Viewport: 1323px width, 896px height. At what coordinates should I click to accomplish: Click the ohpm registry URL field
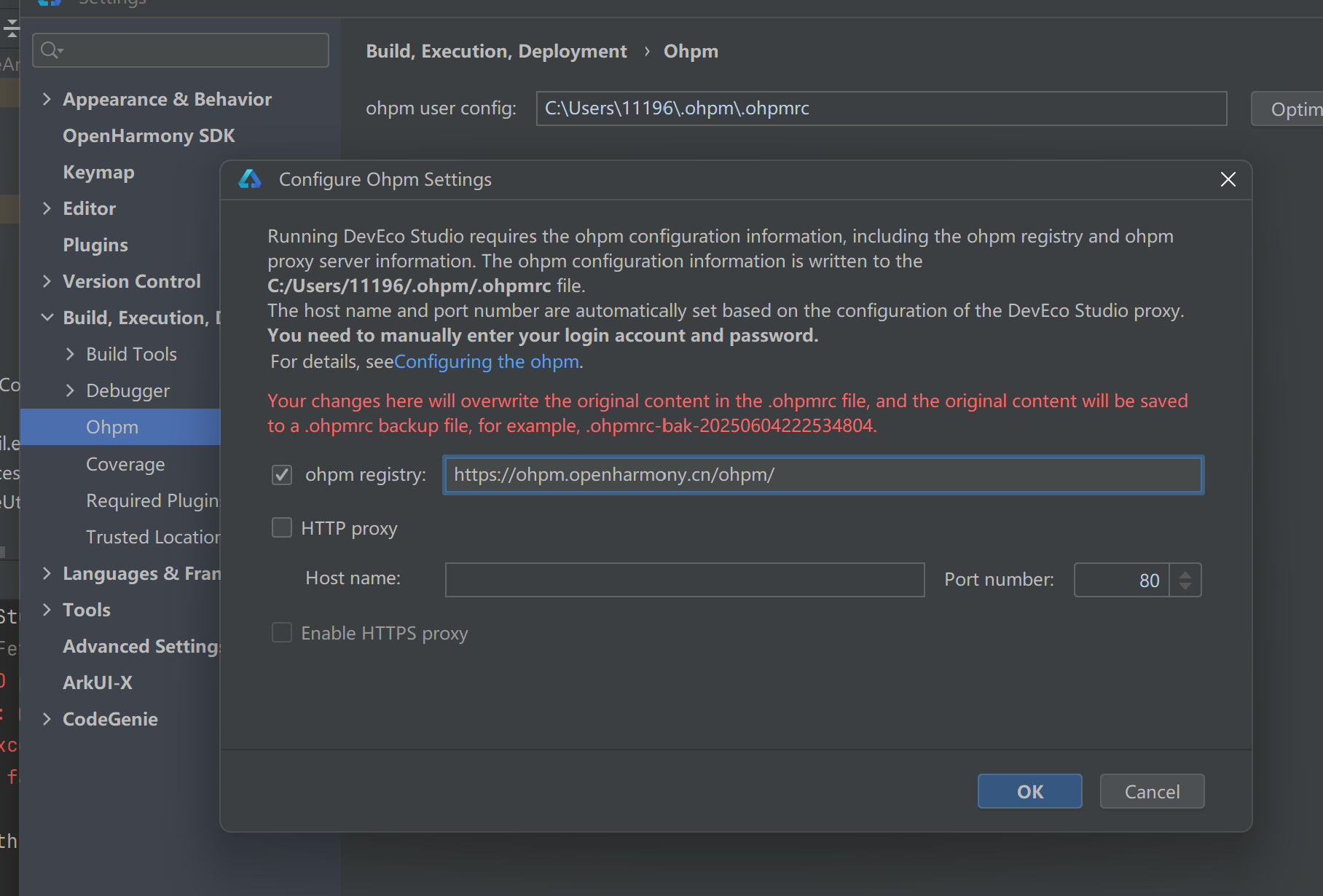(x=823, y=475)
